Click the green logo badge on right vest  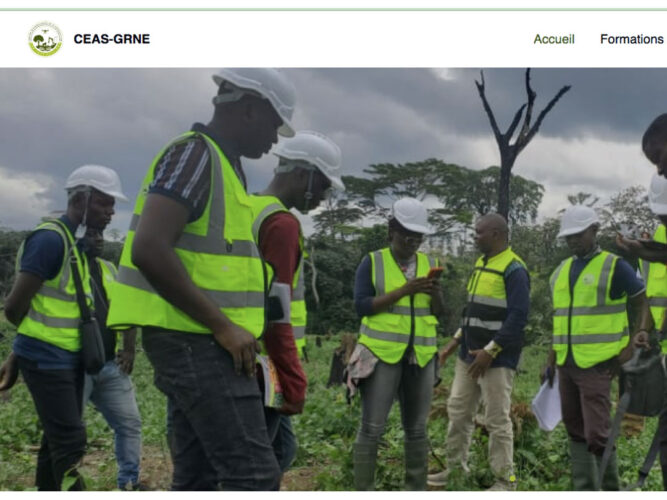[x=588, y=279]
